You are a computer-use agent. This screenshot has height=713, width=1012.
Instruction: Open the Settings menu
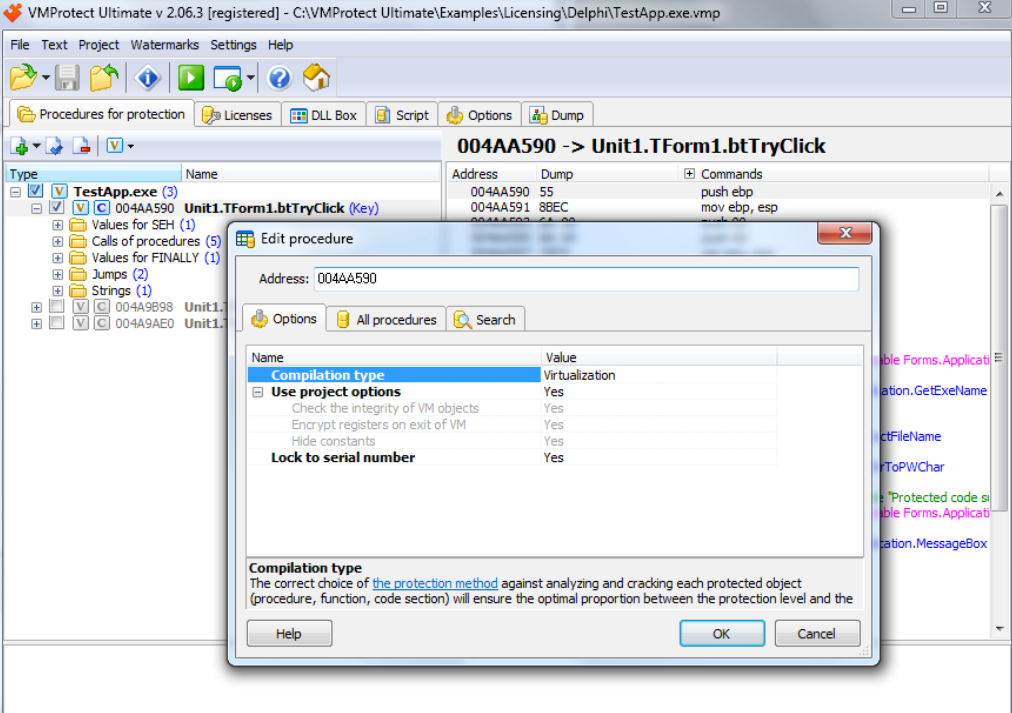pyautogui.click(x=233, y=45)
